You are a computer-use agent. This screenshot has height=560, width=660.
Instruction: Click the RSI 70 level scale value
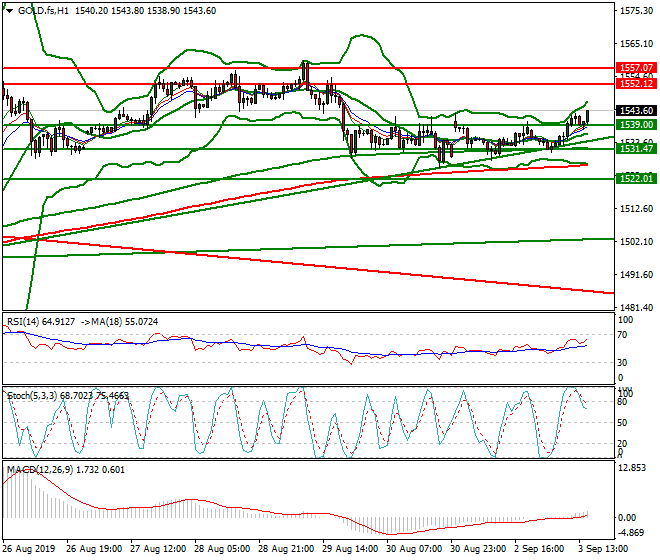click(622, 335)
